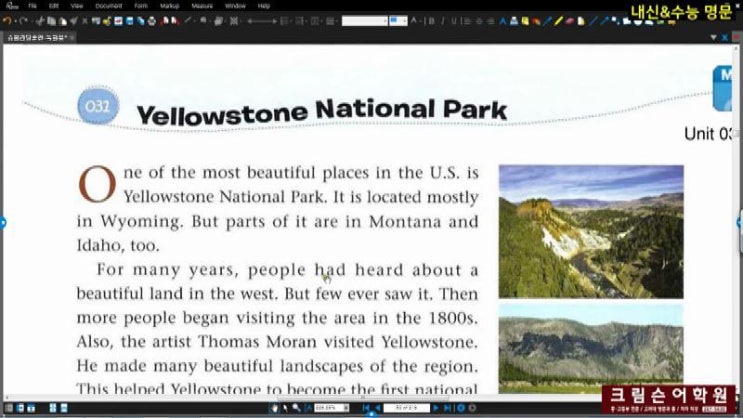Select the blue text markup A tool
This screenshot has width=743, height=418.
(x=502, y=21)
